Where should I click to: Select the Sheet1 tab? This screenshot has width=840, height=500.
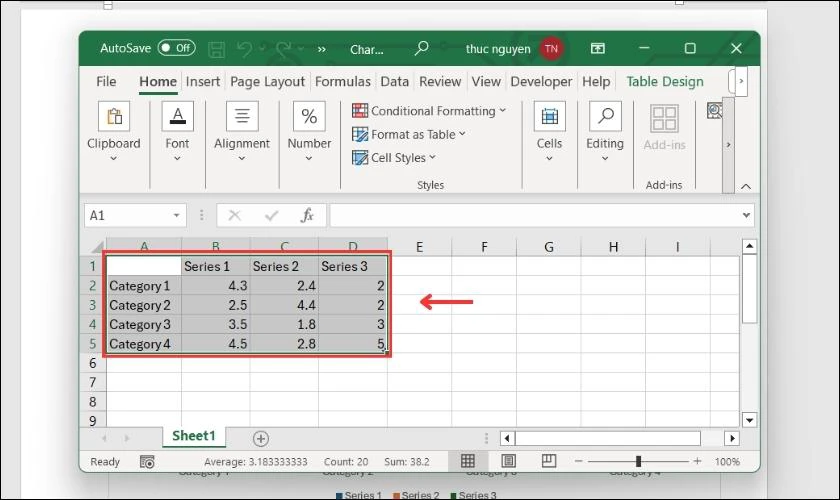[x=194, y=436]
